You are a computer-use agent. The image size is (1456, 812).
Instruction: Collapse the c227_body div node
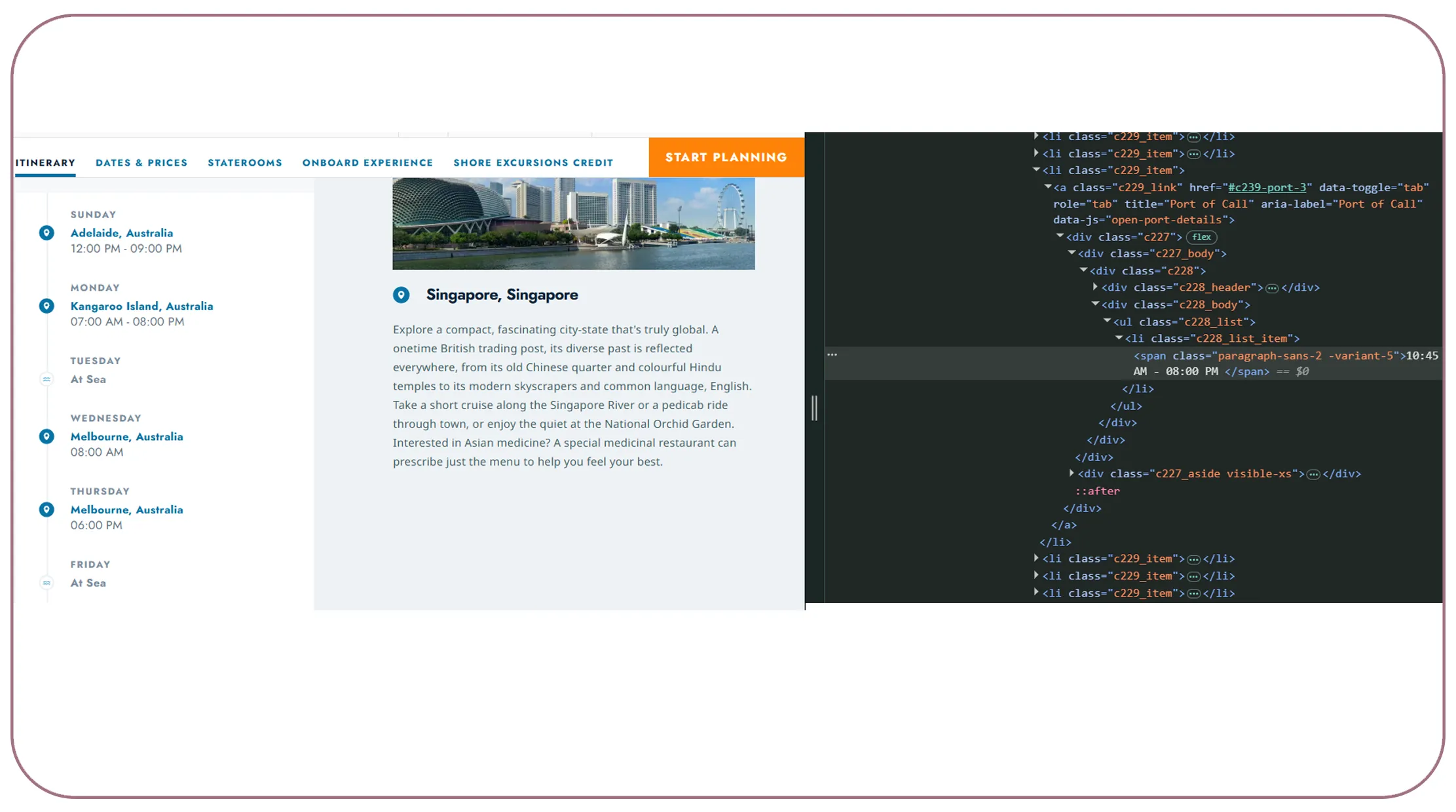click(x=1072, y=253)
